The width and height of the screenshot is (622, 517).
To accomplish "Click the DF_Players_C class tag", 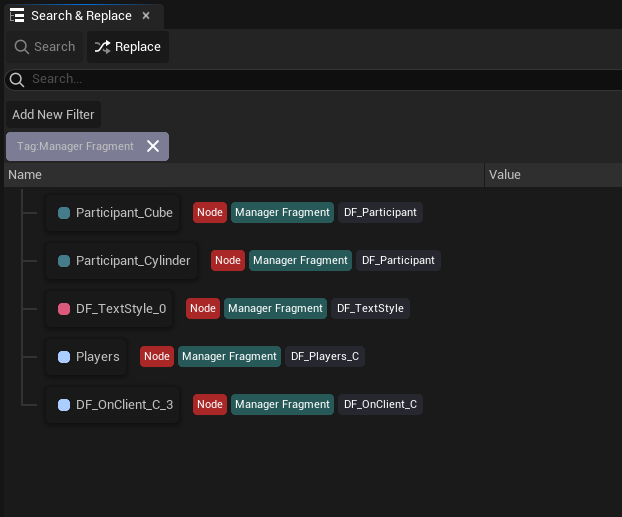I will click(324, 356).
